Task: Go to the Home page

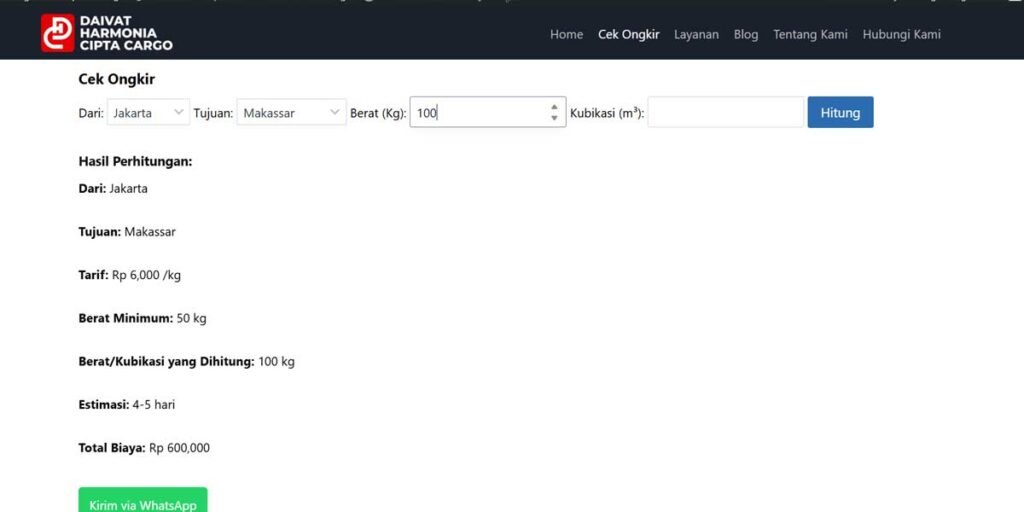Action: 566,34
